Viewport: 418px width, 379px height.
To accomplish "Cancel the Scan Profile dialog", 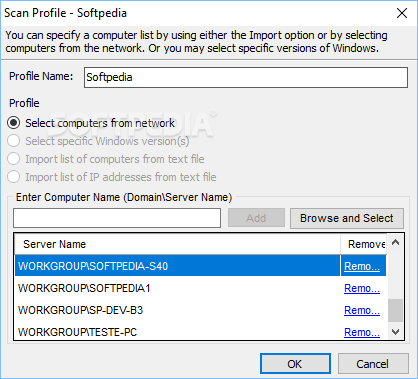I will coord(373,364).
